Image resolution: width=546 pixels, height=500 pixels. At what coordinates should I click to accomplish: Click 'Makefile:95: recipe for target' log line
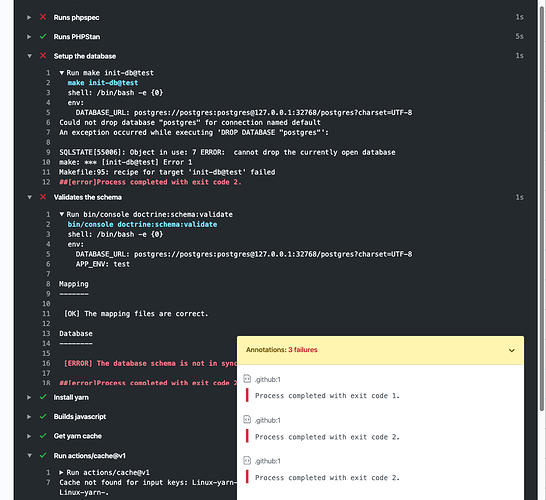coord(167,172)
